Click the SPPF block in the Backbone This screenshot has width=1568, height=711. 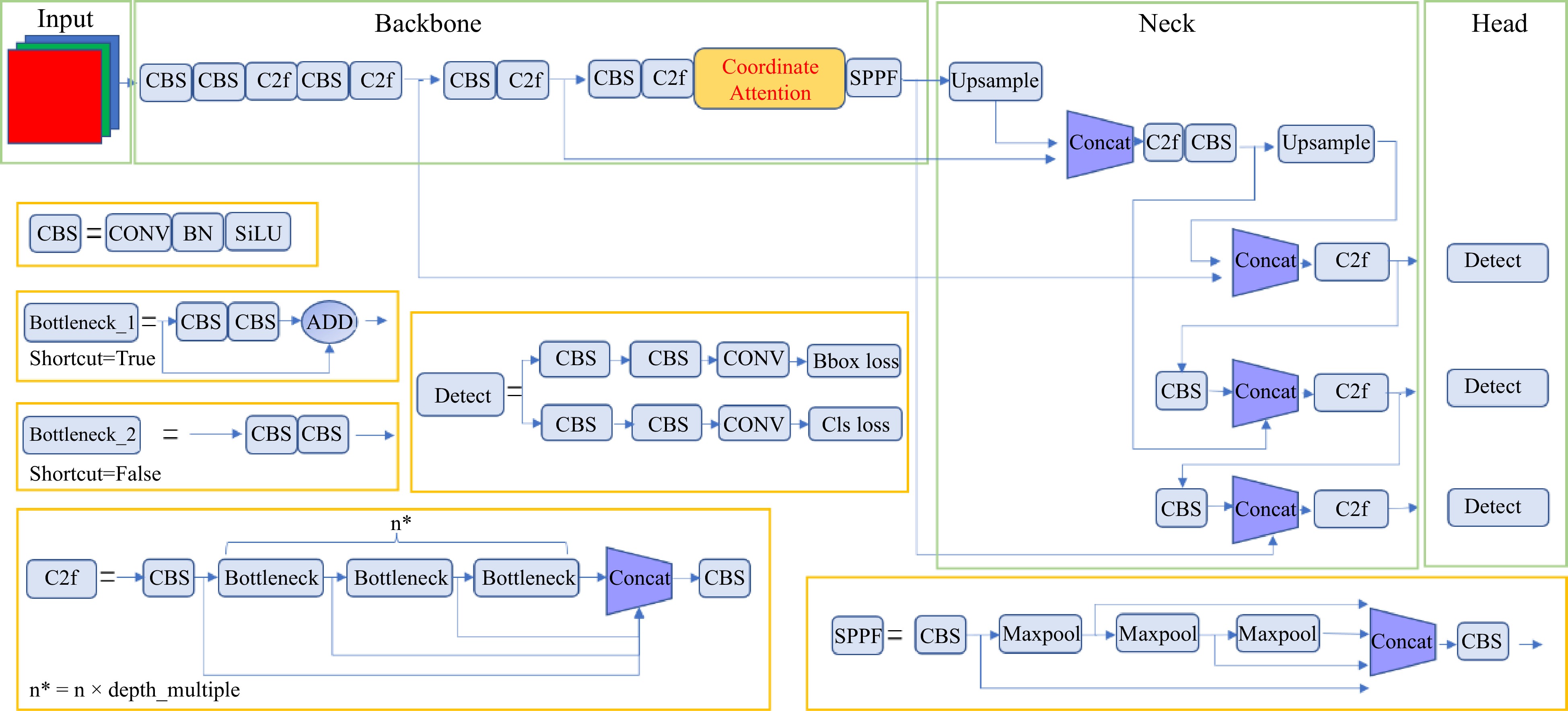(x=875, y=78)
